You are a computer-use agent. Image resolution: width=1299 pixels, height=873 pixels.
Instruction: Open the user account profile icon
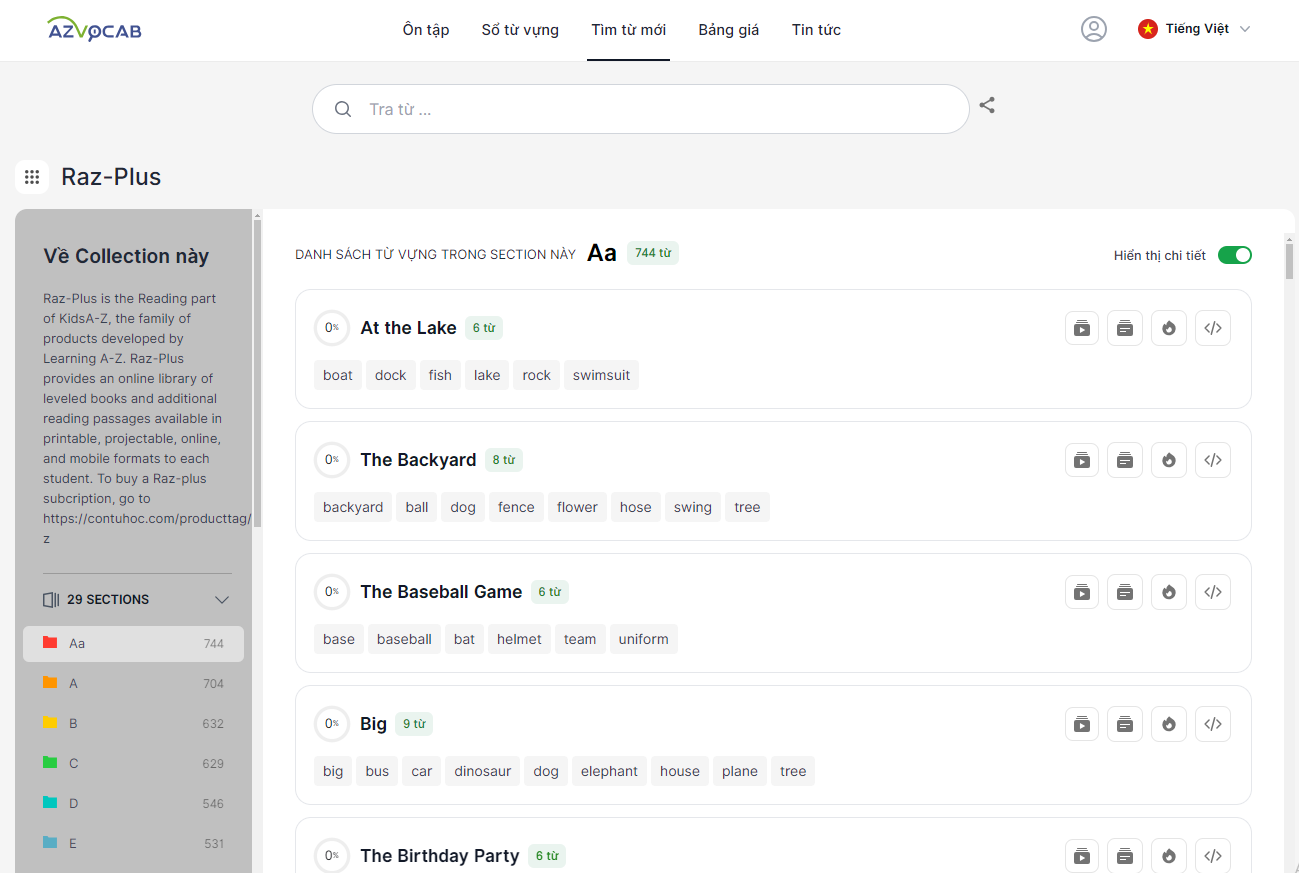[x=1094, y=29]
